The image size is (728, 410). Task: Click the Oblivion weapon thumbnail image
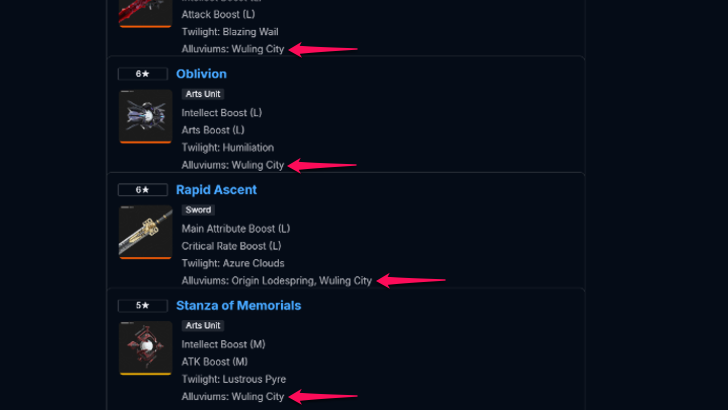pos(145,116)
